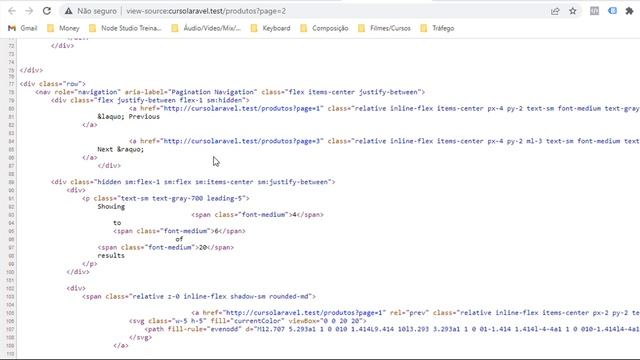Click the p class="text-sm text-gray-700" line
The image size is (640, 360).
point(166,198)
